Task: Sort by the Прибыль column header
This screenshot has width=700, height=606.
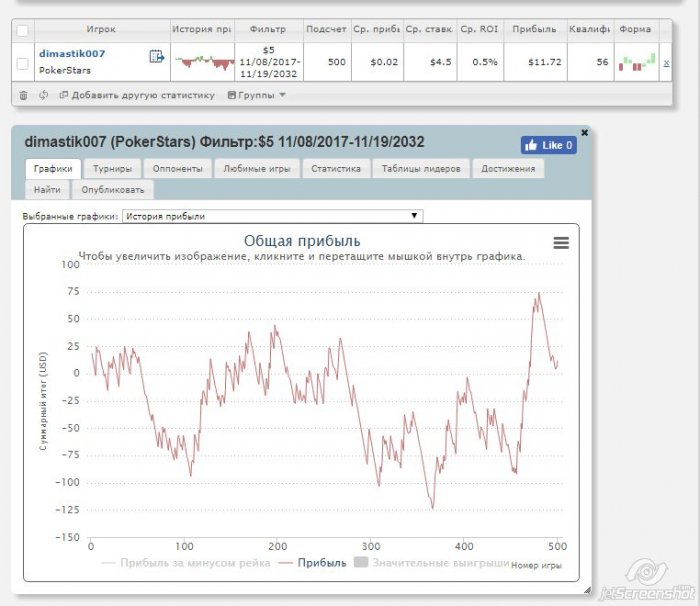Action: 534,29
